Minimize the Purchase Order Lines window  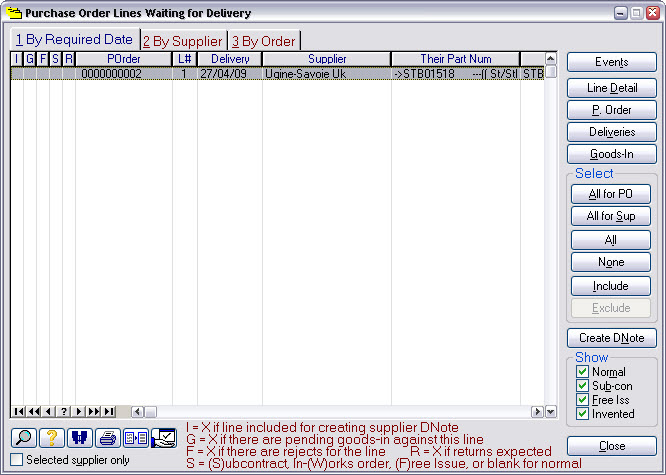click(620, 13)
